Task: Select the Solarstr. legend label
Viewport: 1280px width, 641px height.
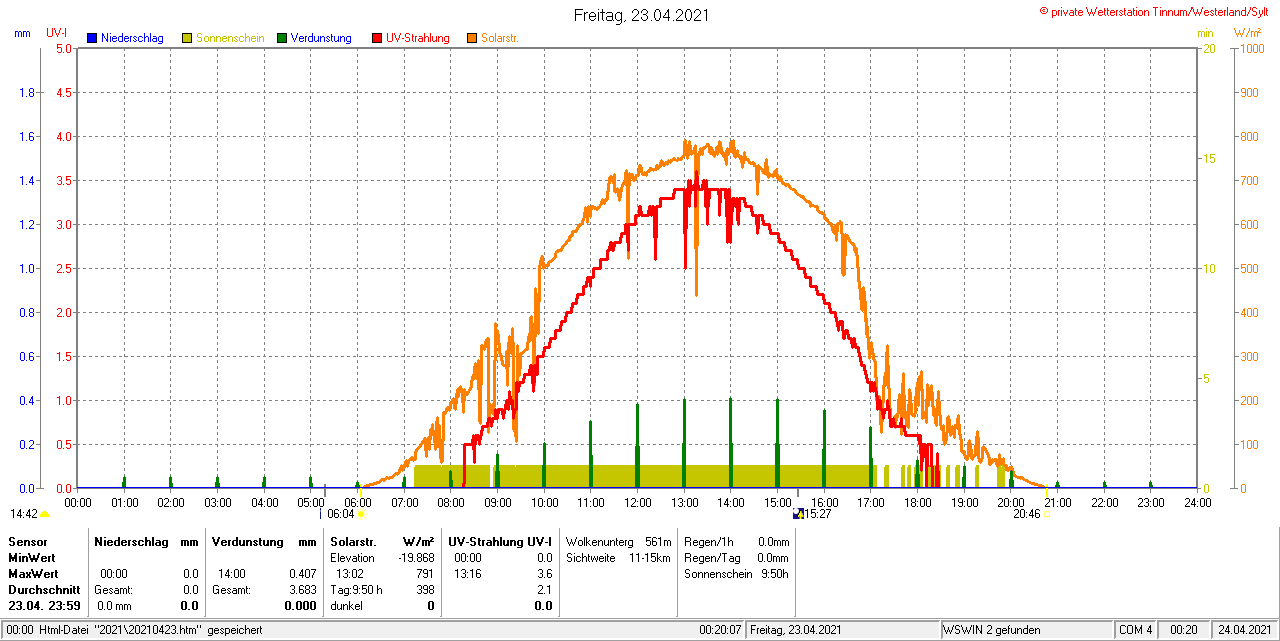Action: tap(500, 38)
